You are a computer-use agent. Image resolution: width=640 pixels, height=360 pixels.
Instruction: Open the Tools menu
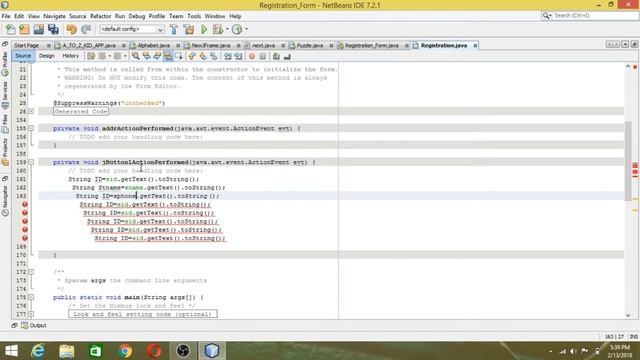point(194,16)
